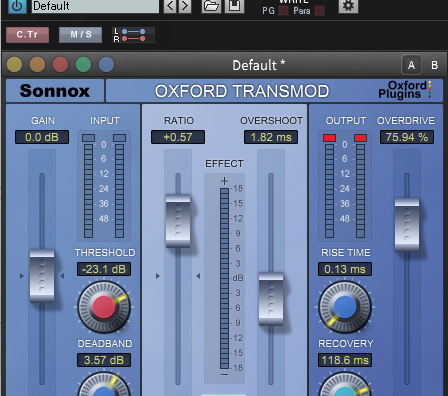The image size is (448, 396).
Task: Click the C.Tr button
Action: 27,35
